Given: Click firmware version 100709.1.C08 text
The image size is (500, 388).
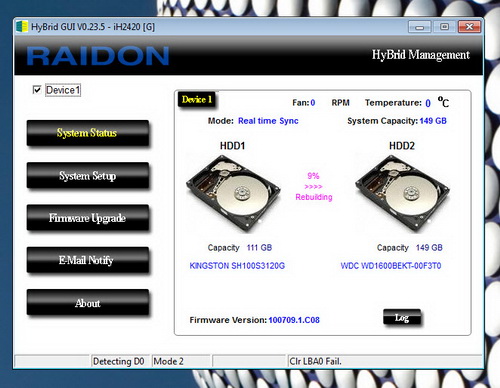Looking at the screenshot, I should [294, 320].
